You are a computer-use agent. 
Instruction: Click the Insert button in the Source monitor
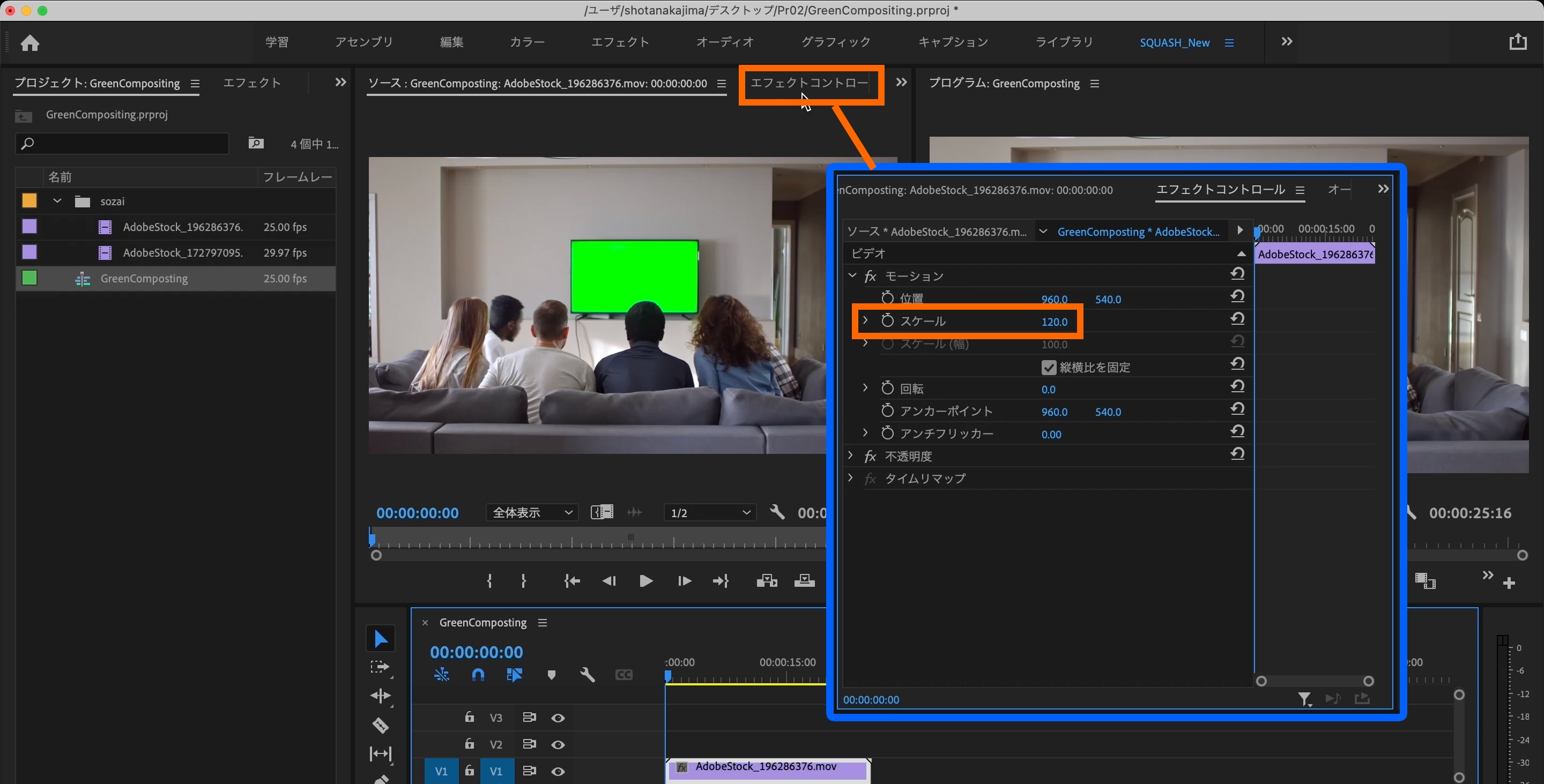(x=767, y=581)
